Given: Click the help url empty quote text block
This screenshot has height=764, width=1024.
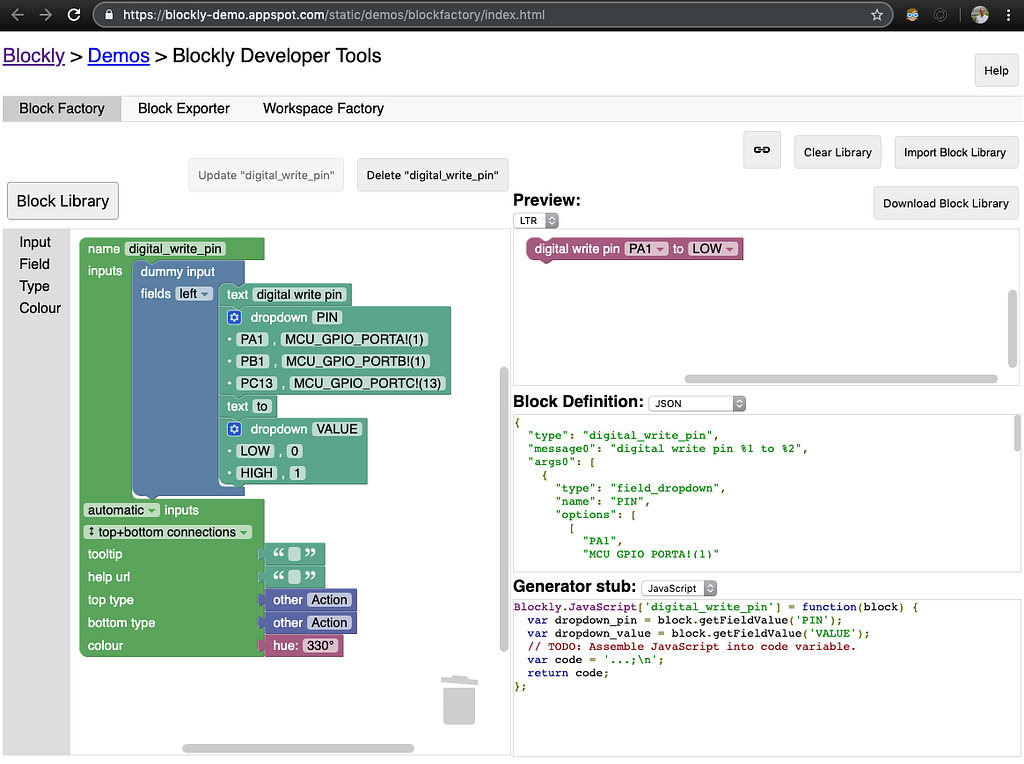Looking at the screenshot, I should coord(295,577).
